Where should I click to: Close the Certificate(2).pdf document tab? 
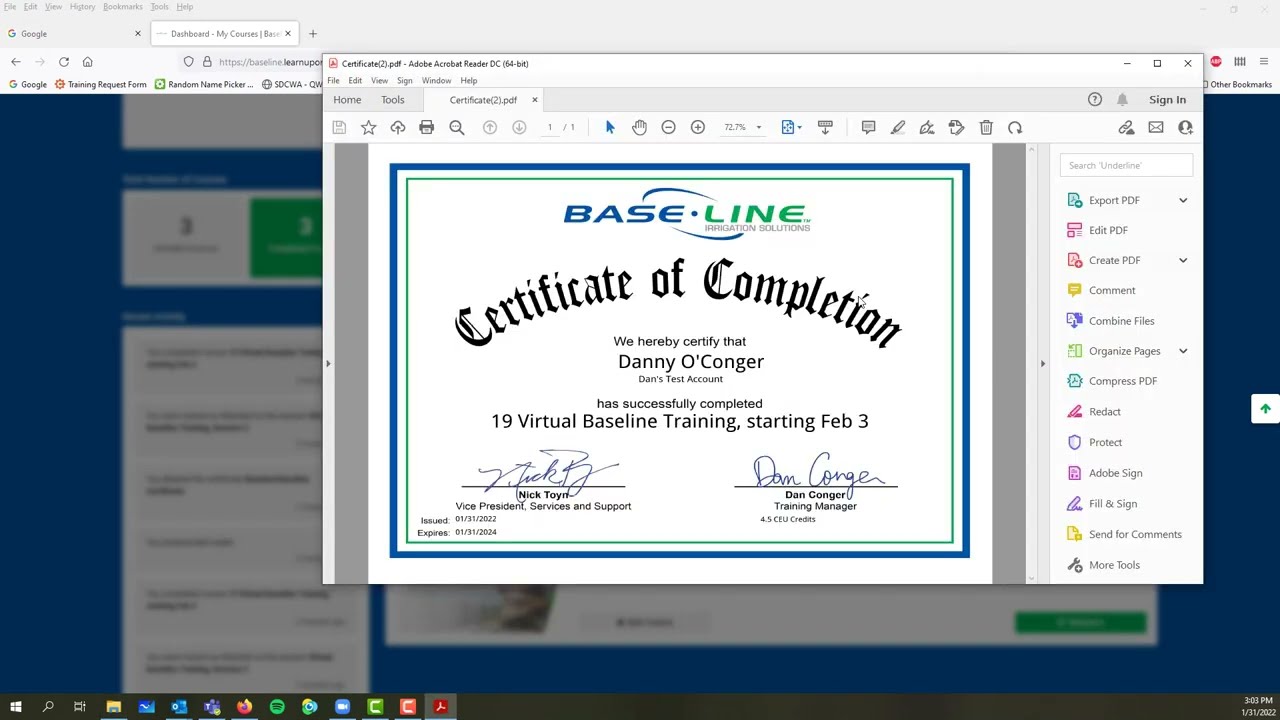tap(534, 100)
